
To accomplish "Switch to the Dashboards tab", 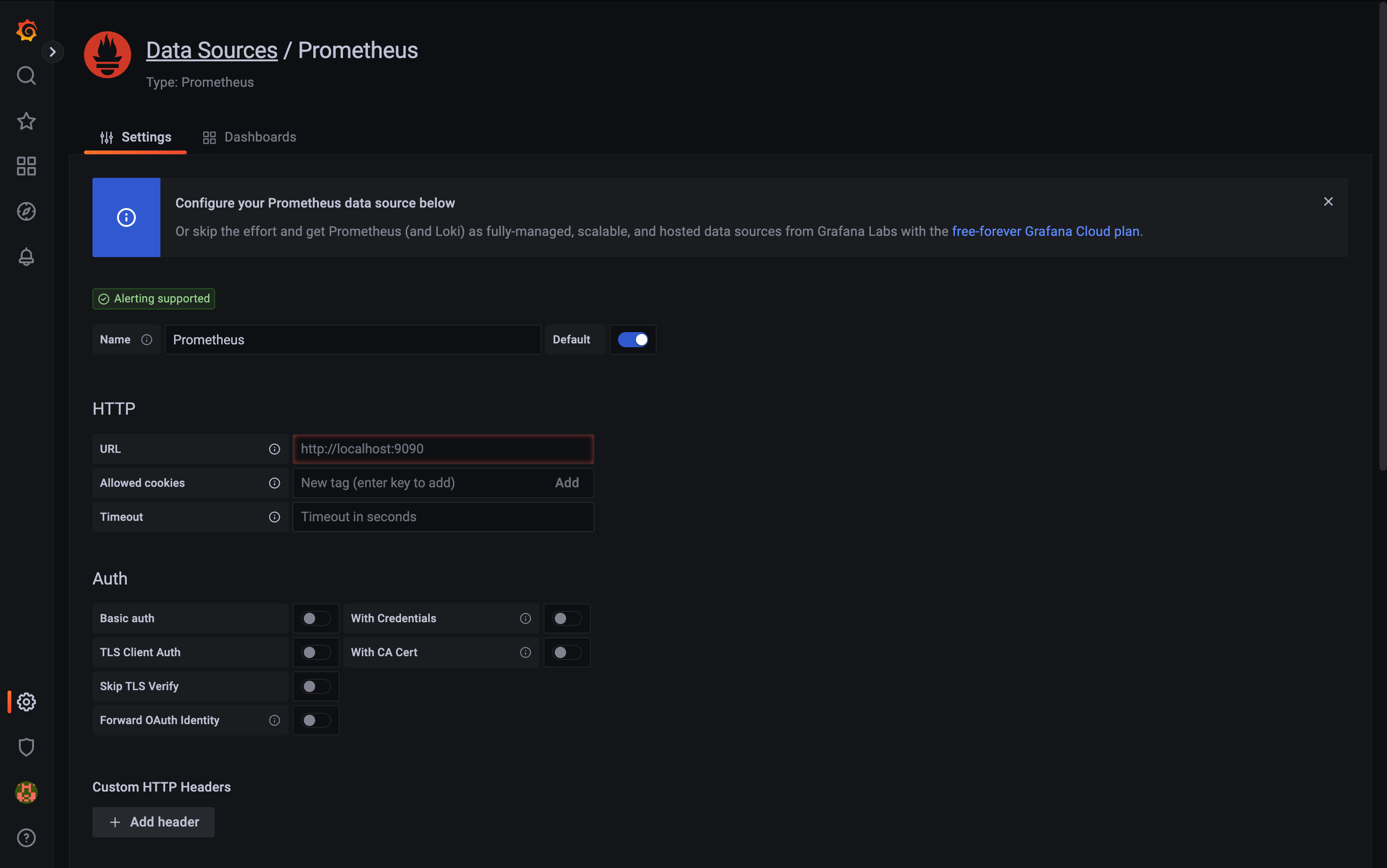I will 250,137.
